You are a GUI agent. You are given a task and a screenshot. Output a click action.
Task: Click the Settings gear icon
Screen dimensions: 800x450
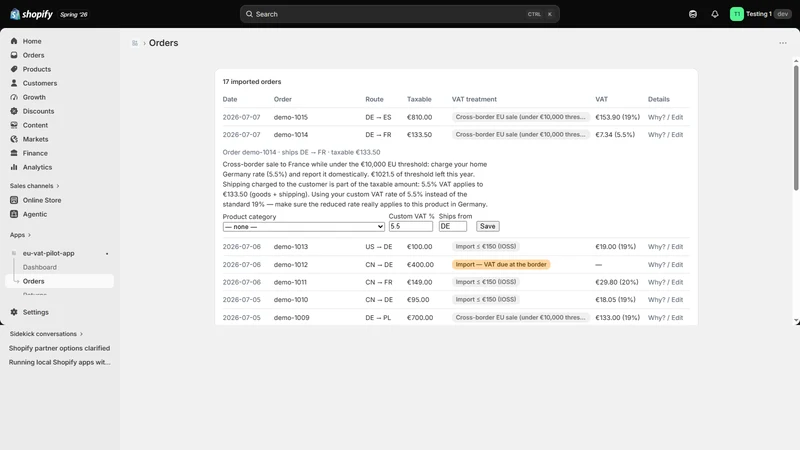pyautogui.click(x=14, y=312)
